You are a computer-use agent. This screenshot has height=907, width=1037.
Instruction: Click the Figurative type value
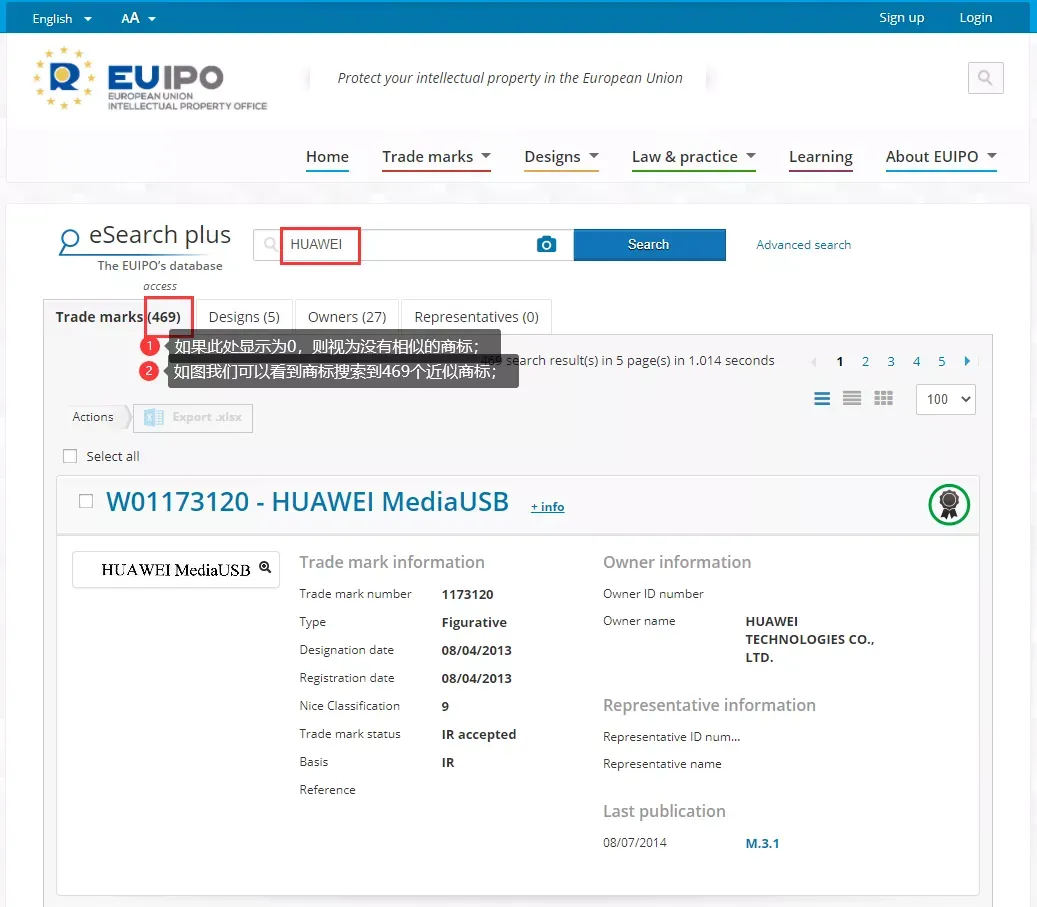tap(474, 623)
